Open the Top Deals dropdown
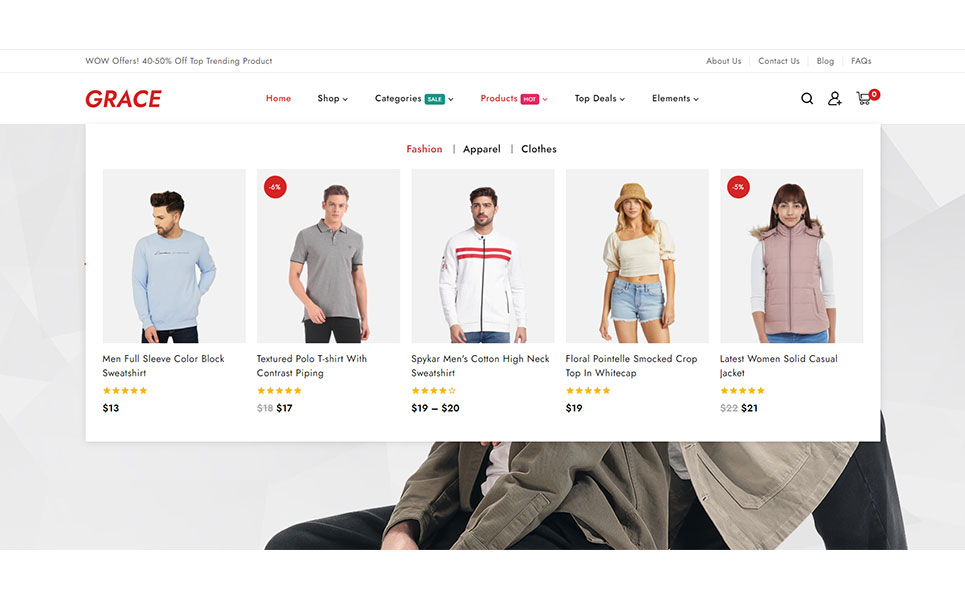 pos(599,99)
